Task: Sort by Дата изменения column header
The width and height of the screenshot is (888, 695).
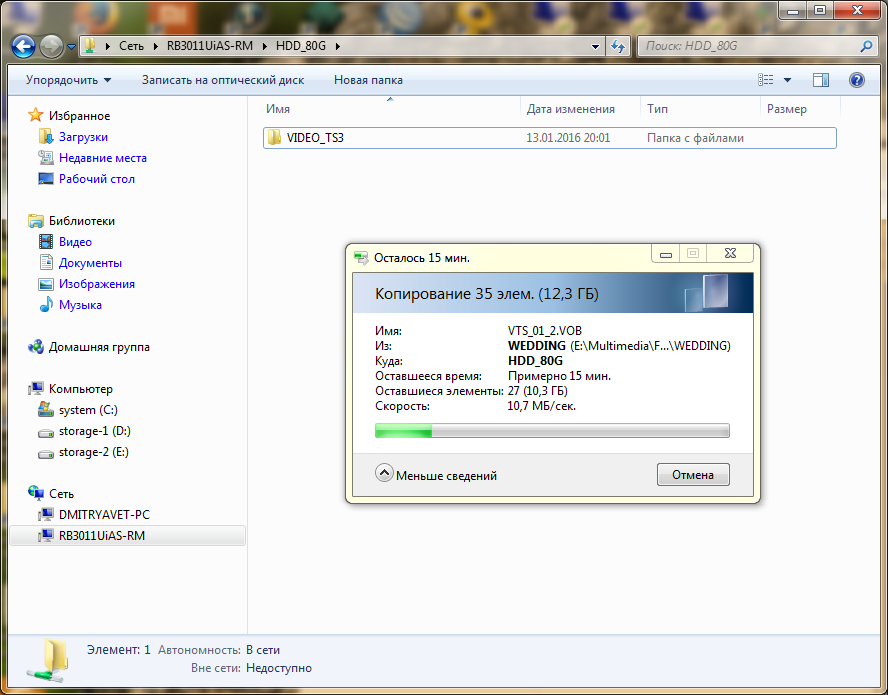Action: click(570, 109)
